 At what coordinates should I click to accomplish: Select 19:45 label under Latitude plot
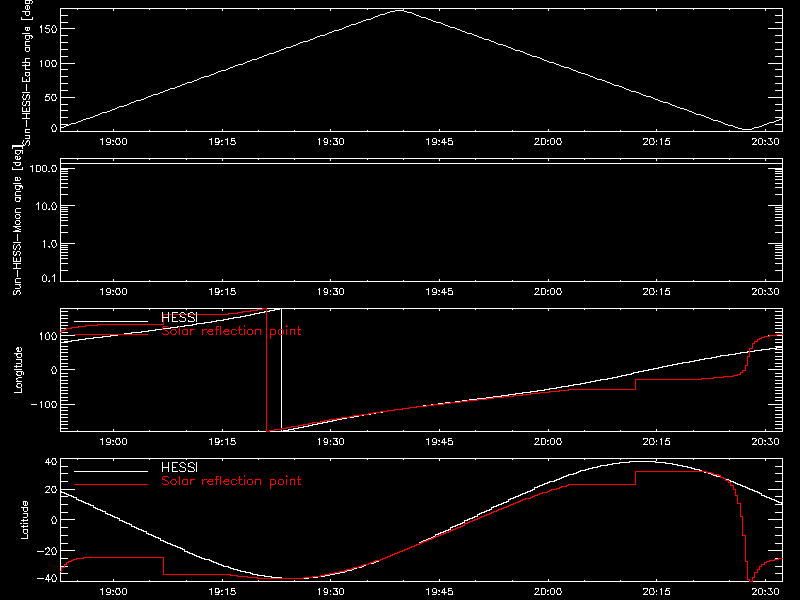tap(439, 592)
